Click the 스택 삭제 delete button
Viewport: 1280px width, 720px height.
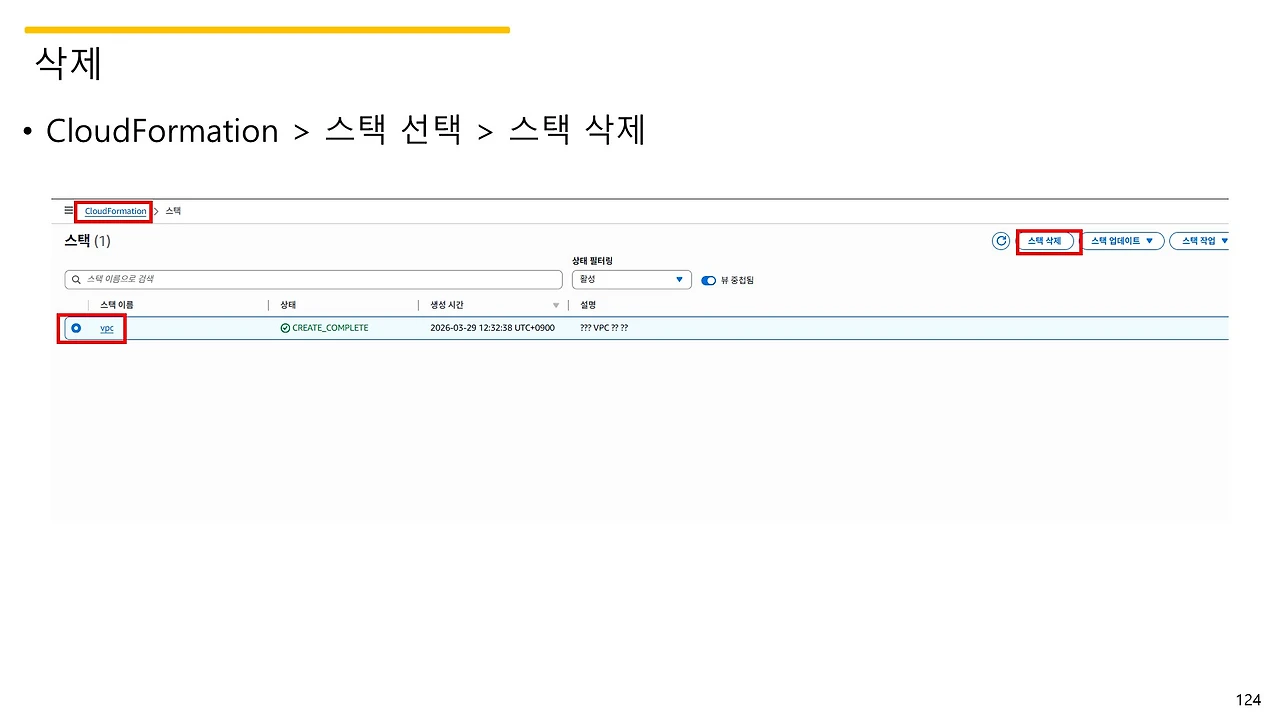[1047, 240]
